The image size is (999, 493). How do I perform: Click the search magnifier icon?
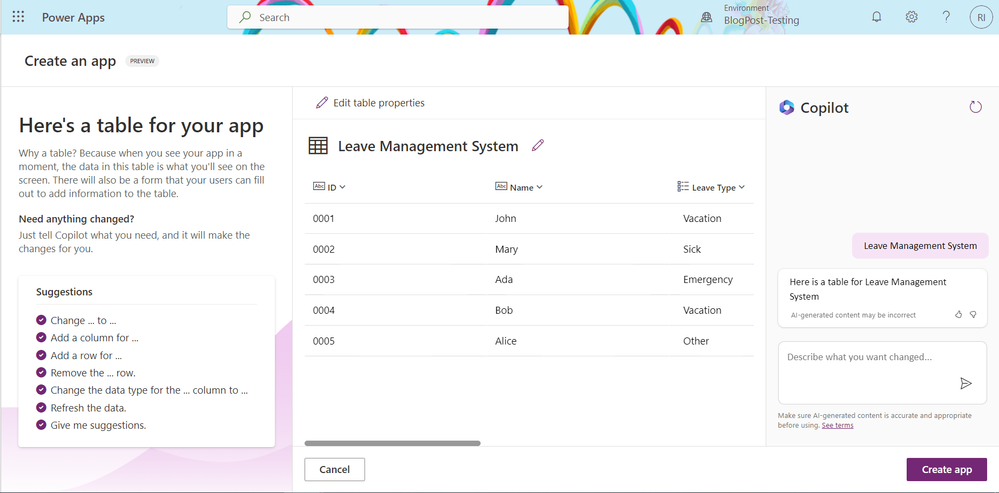click(245, 17)
